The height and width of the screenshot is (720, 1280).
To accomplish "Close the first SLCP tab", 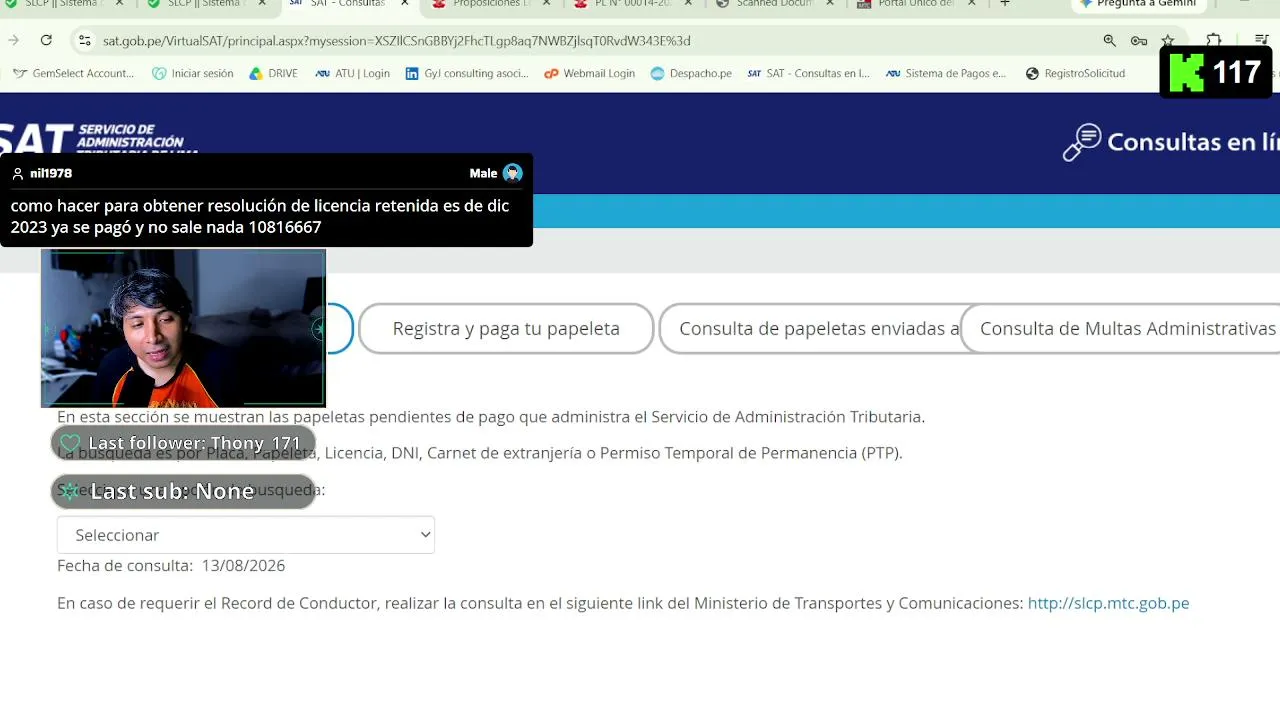I will [119, 3].
